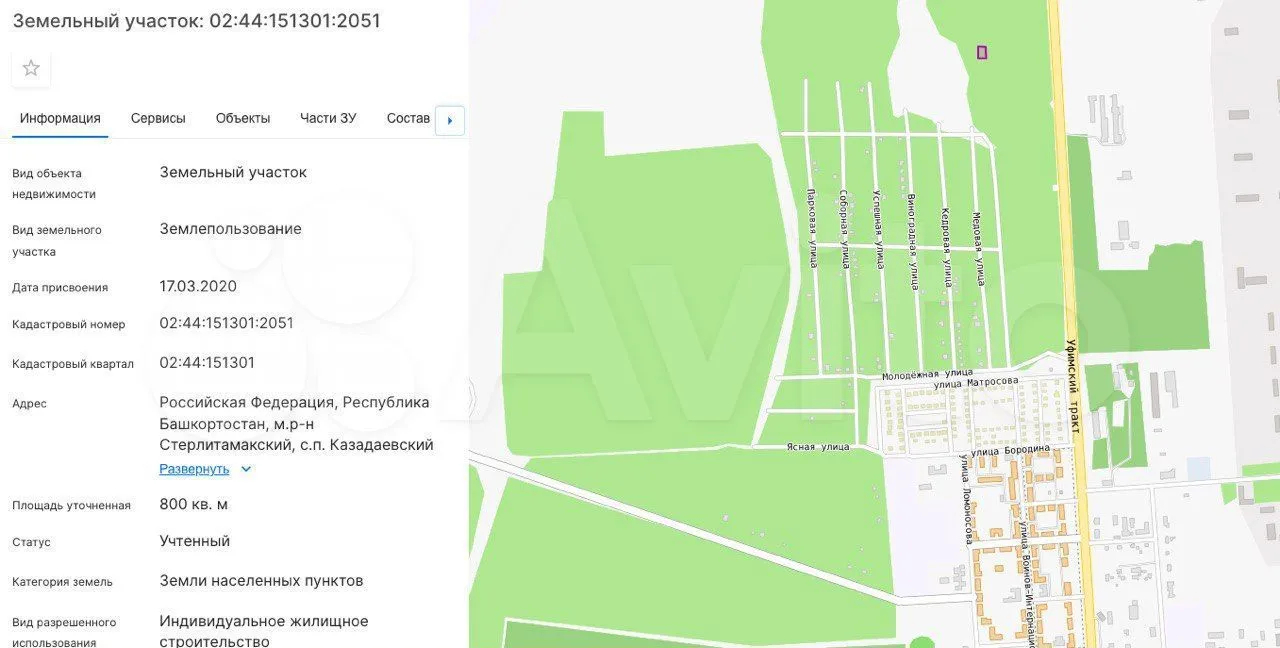Image resolution: width=1280 pixels, height=648 pixels.
Task: Click the улица Бородина map label
Action: (x=1011, y=449)
